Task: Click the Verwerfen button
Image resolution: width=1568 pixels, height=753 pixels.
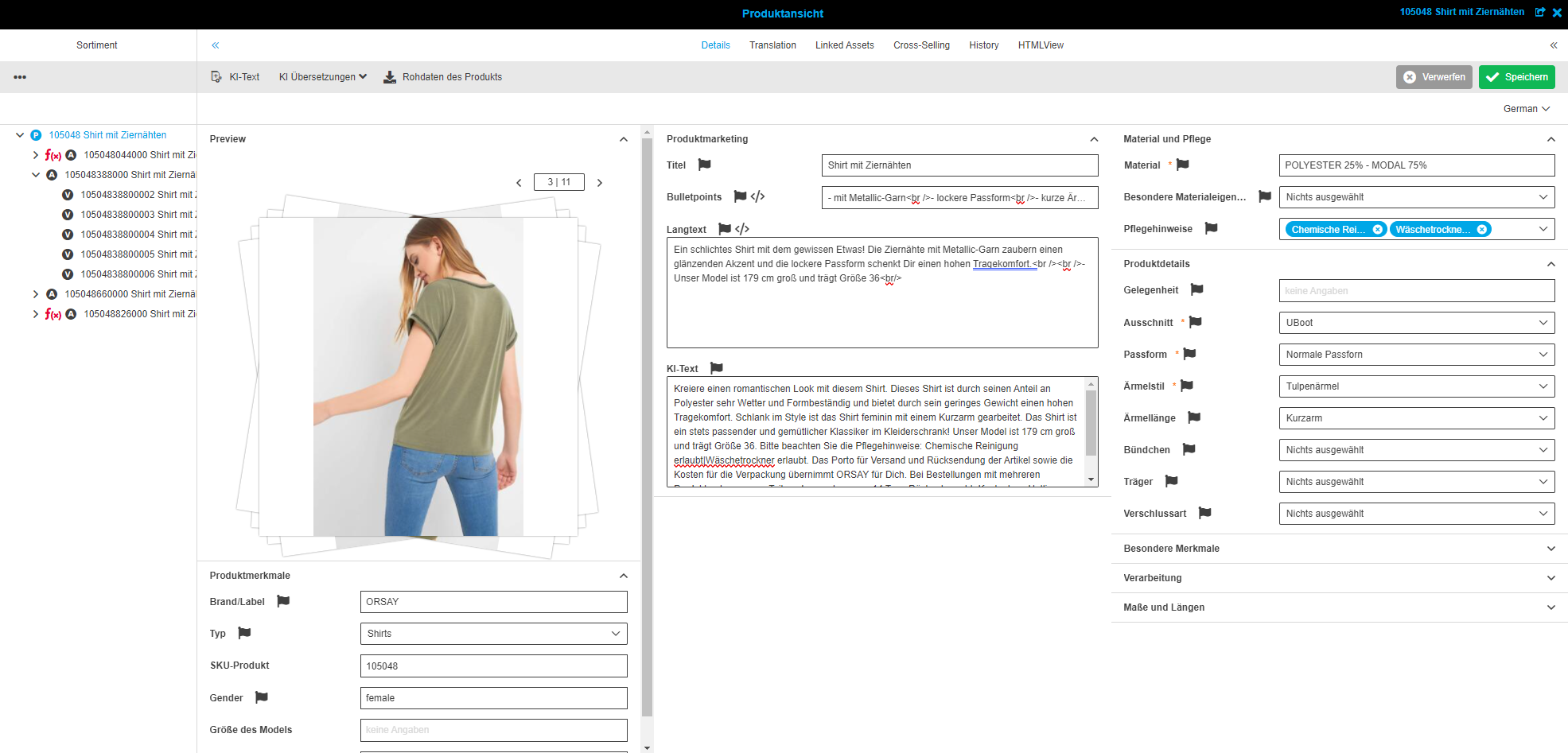Action: (x=1434, y=77)
